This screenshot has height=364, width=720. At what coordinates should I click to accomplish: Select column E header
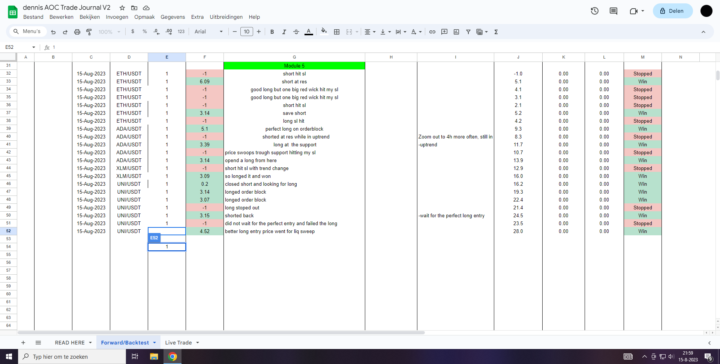point(167,57)
